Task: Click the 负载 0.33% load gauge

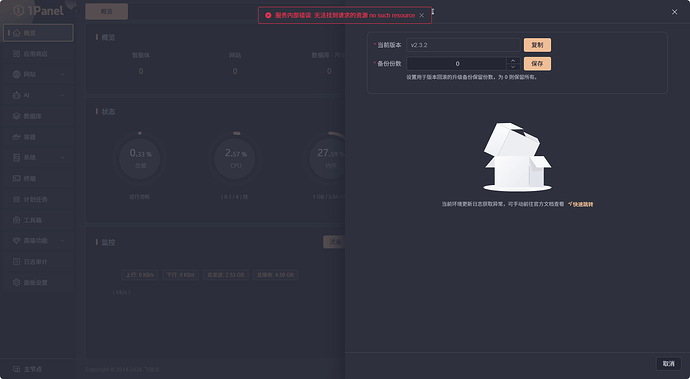Action: 140,158
